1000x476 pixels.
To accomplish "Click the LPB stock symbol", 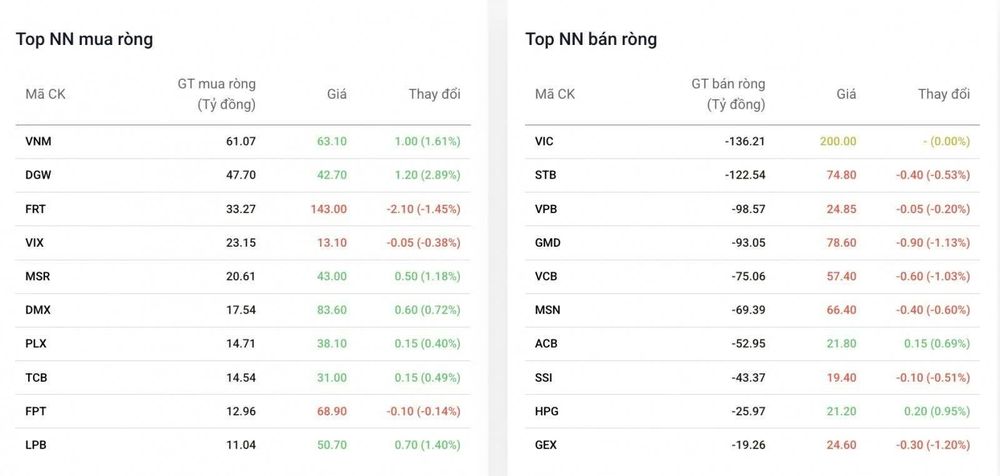I will [36, 445].
